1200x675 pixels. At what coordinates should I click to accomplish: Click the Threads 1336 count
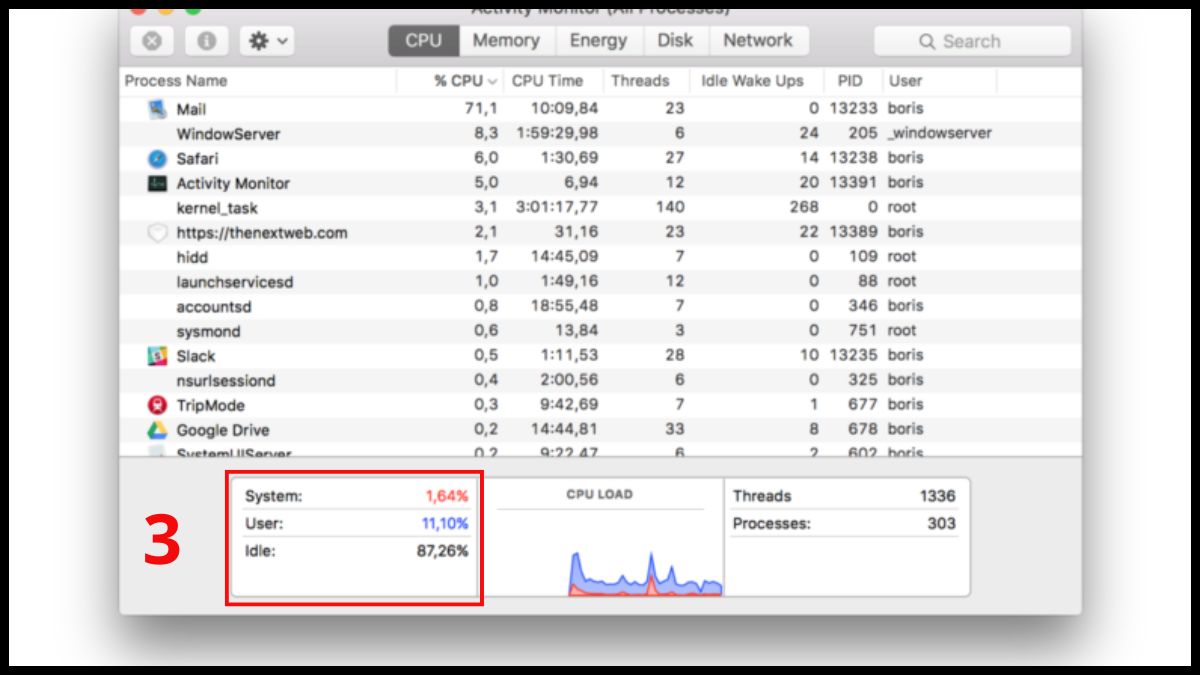click(938, 496)
